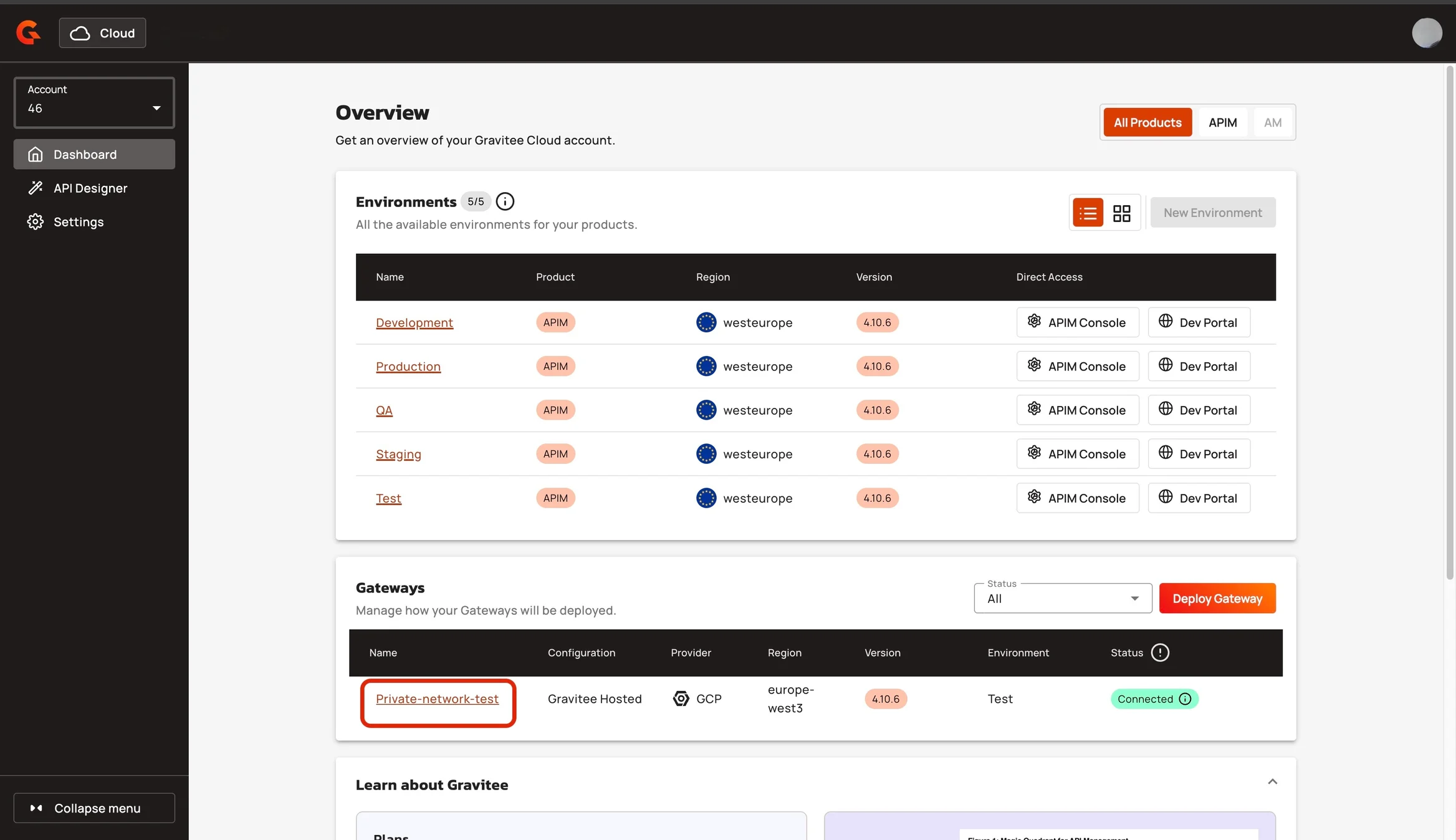Click the Gravitee logo icon
1456x840 pixels.
tap(28, 32)
